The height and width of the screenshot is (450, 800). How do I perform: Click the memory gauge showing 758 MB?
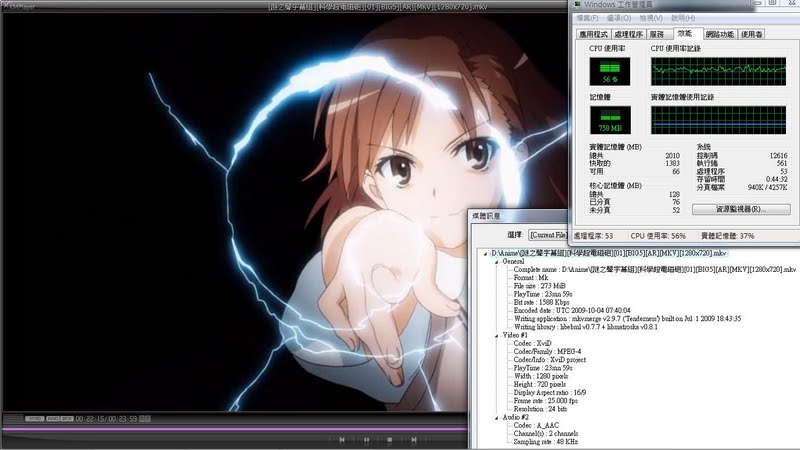point(610,120)
